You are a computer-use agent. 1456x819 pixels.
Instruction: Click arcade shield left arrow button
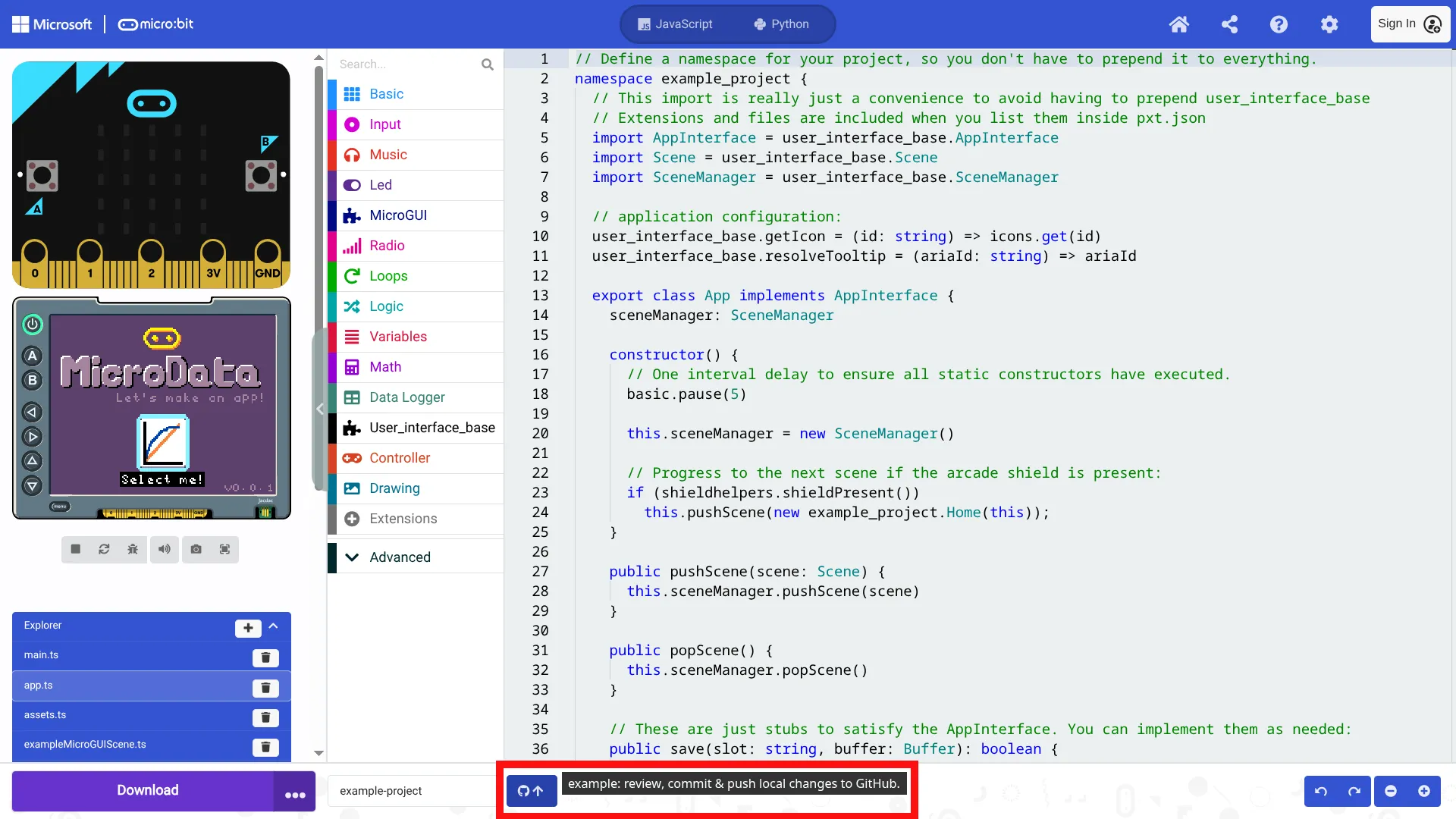click(x=32, y=413)
